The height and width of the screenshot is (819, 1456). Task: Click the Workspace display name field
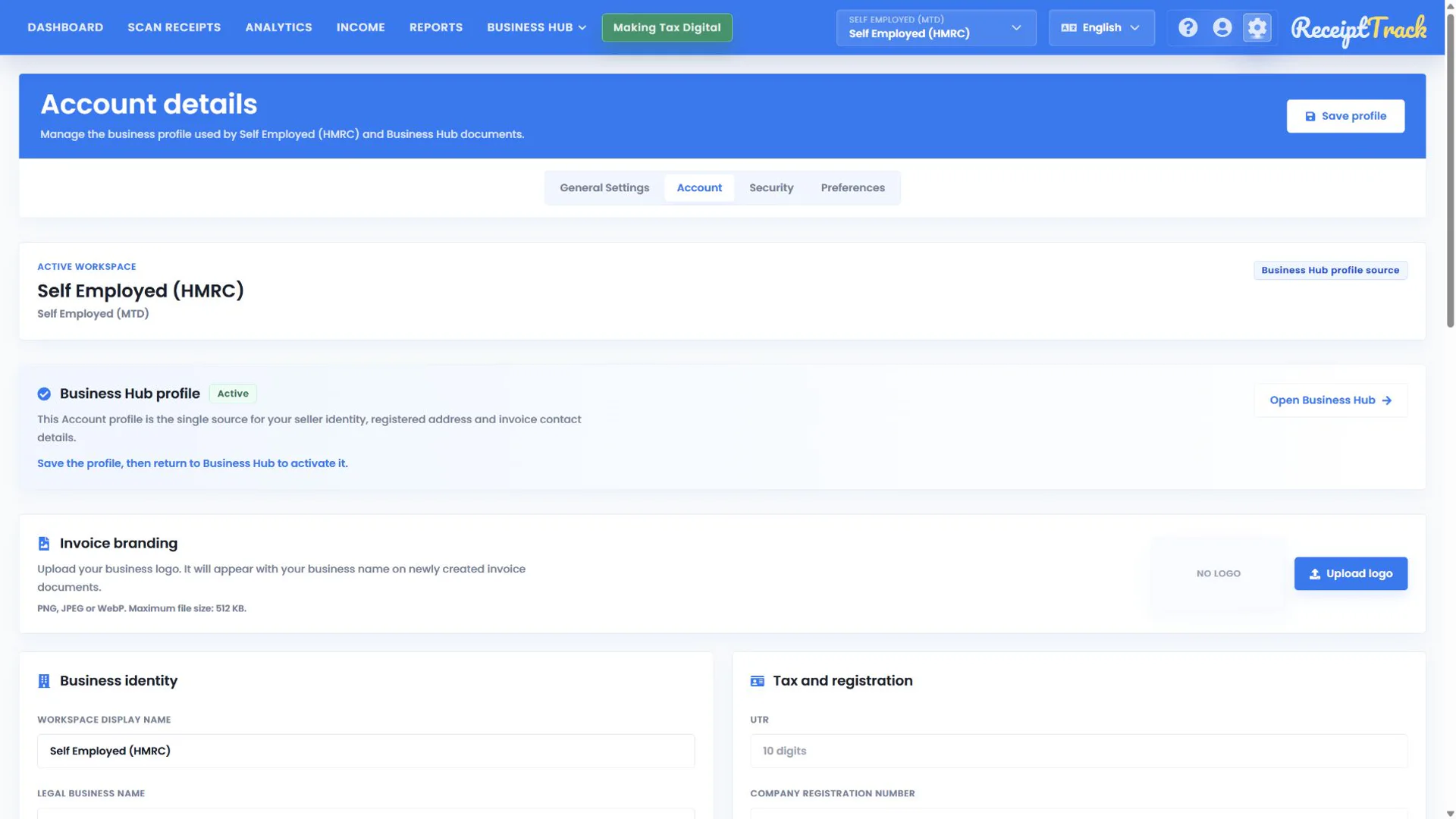pos(366,751)
